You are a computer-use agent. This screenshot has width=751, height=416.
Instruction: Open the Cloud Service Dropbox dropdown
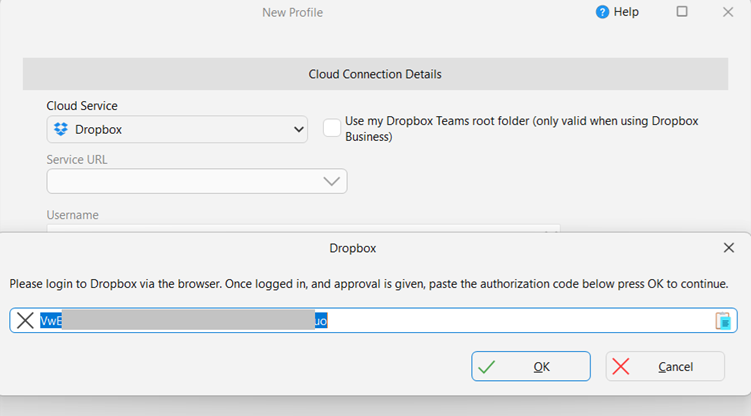(x=177, y=129)
